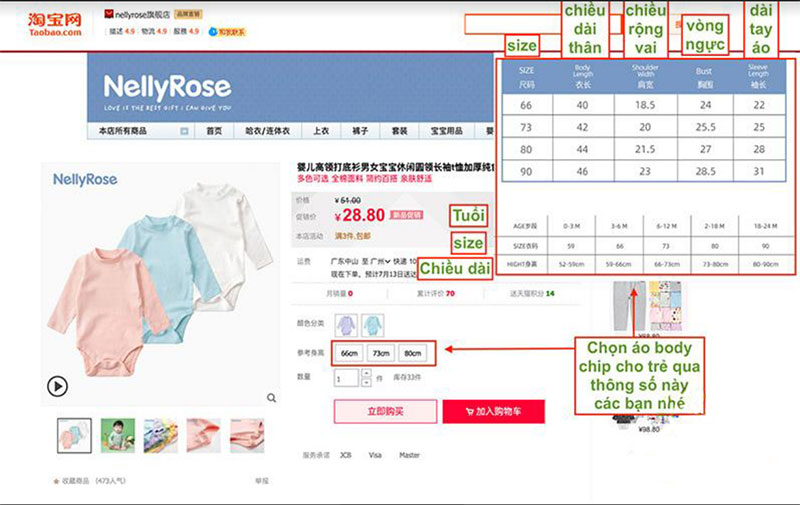The height and width of the screenshot is (505, 800).
Task: Increase quantity with the up stepper
Action: 366,373
